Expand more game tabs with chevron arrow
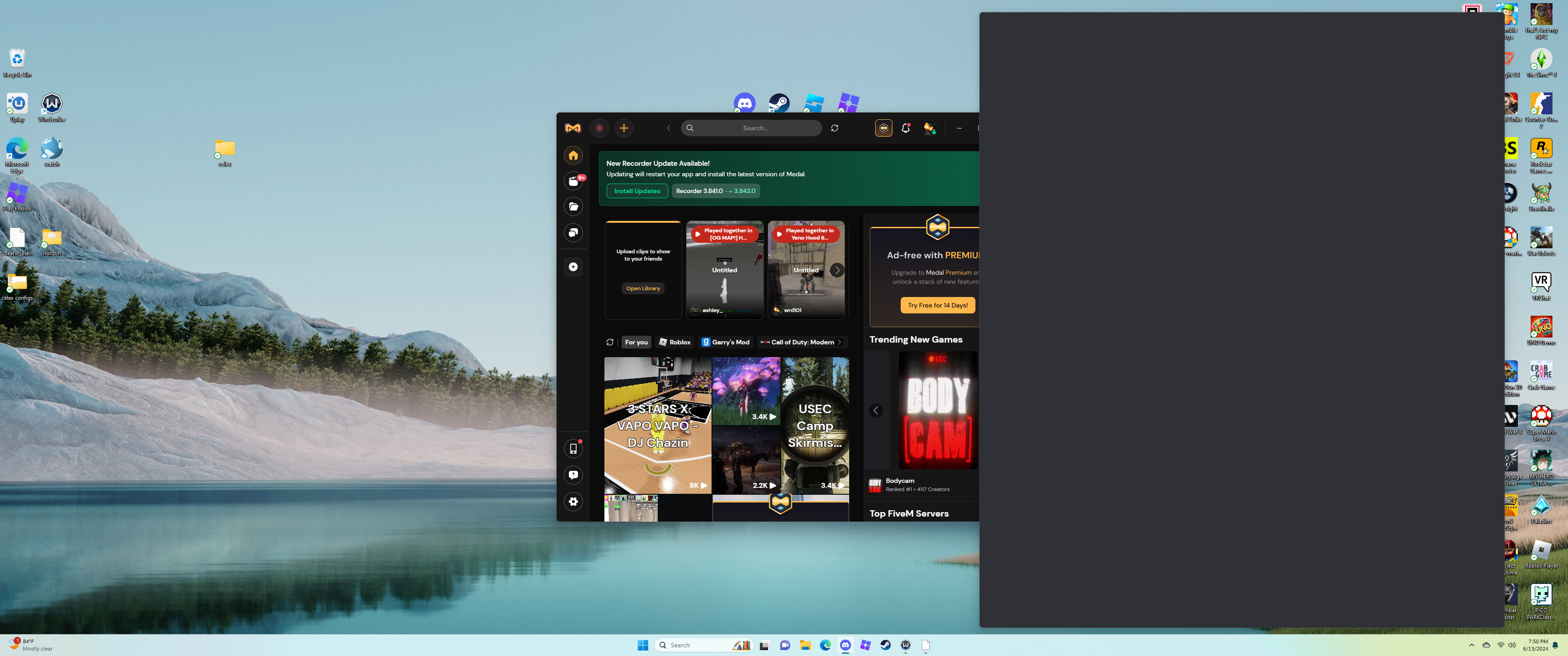The height and width of the screenshot is (656, 1568). coord(840,342)
